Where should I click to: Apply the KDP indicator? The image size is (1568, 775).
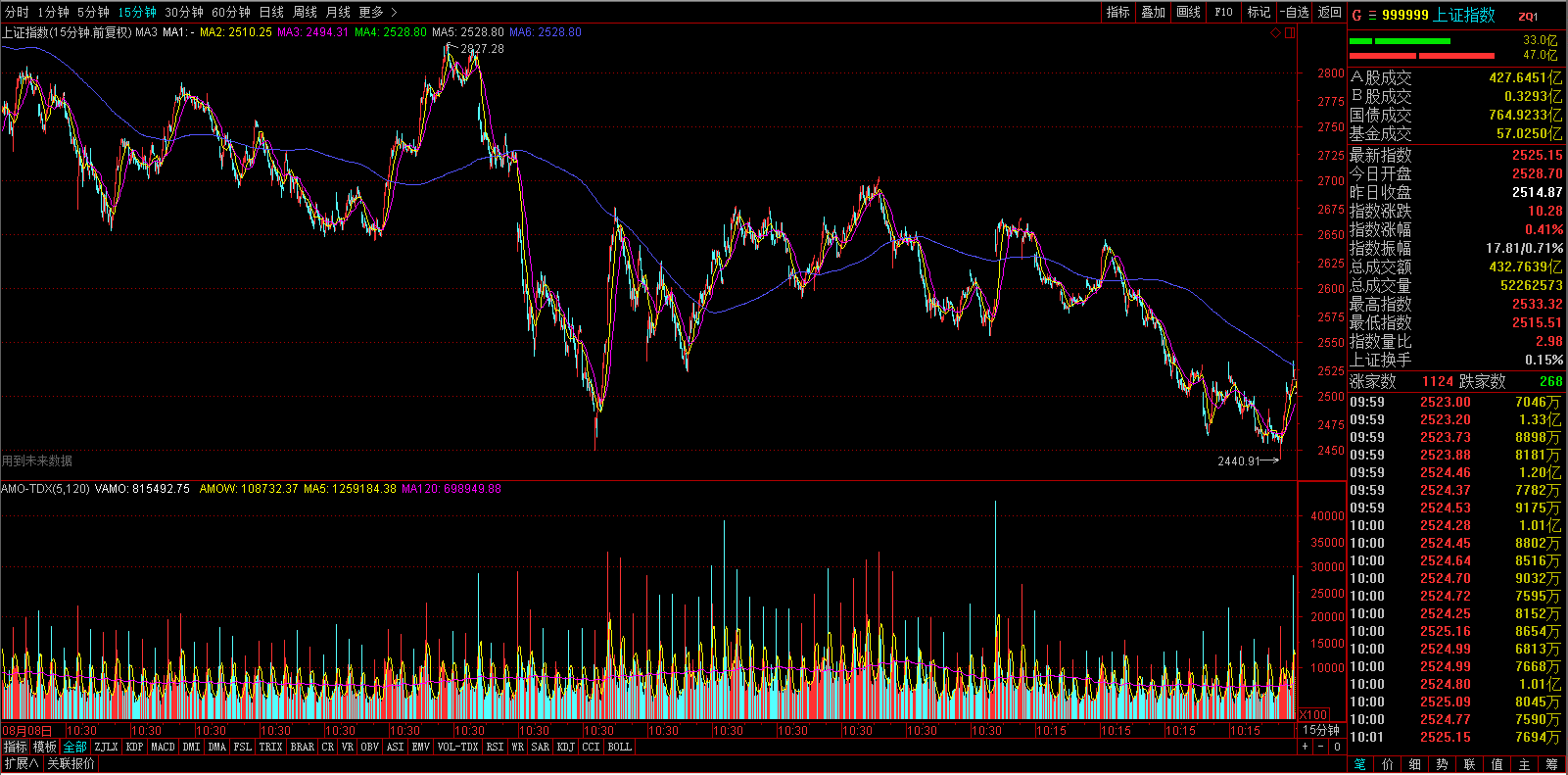pyautogui.click(x=134, y=747)
